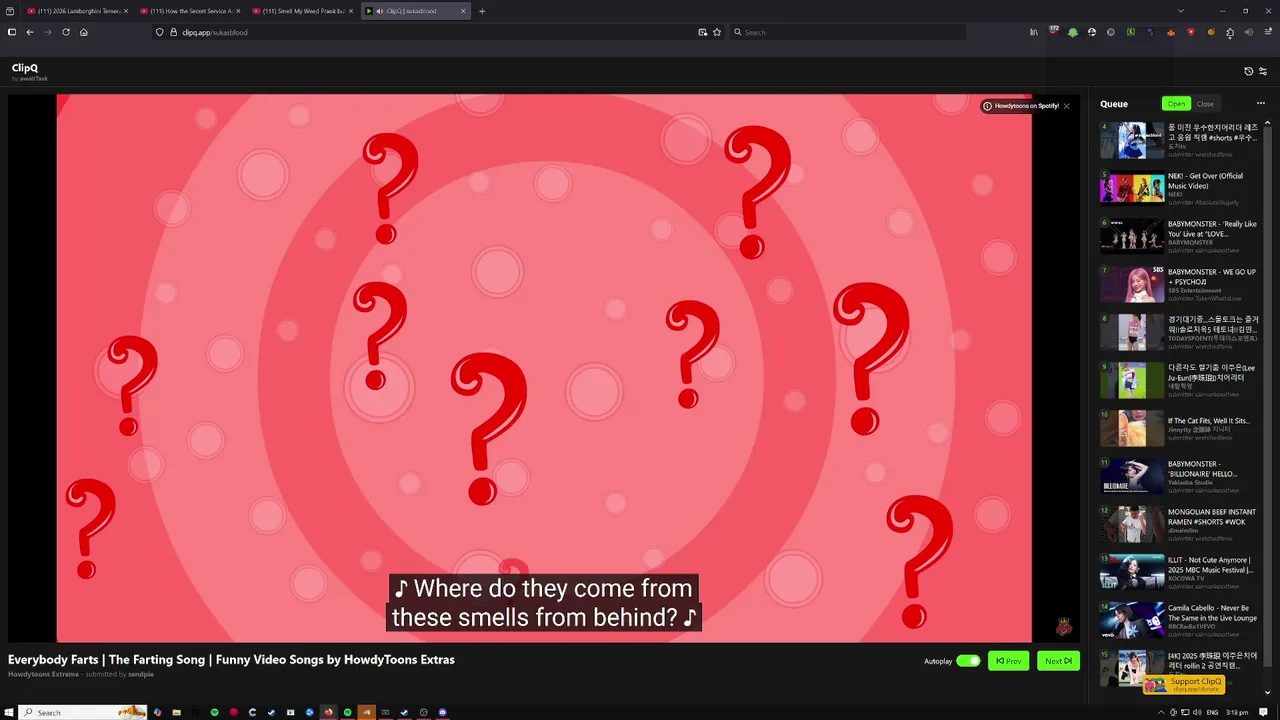Open the browser extensions puzzle icon
This screenshot has width=1280, height=720.
(x=1230, y=32)
